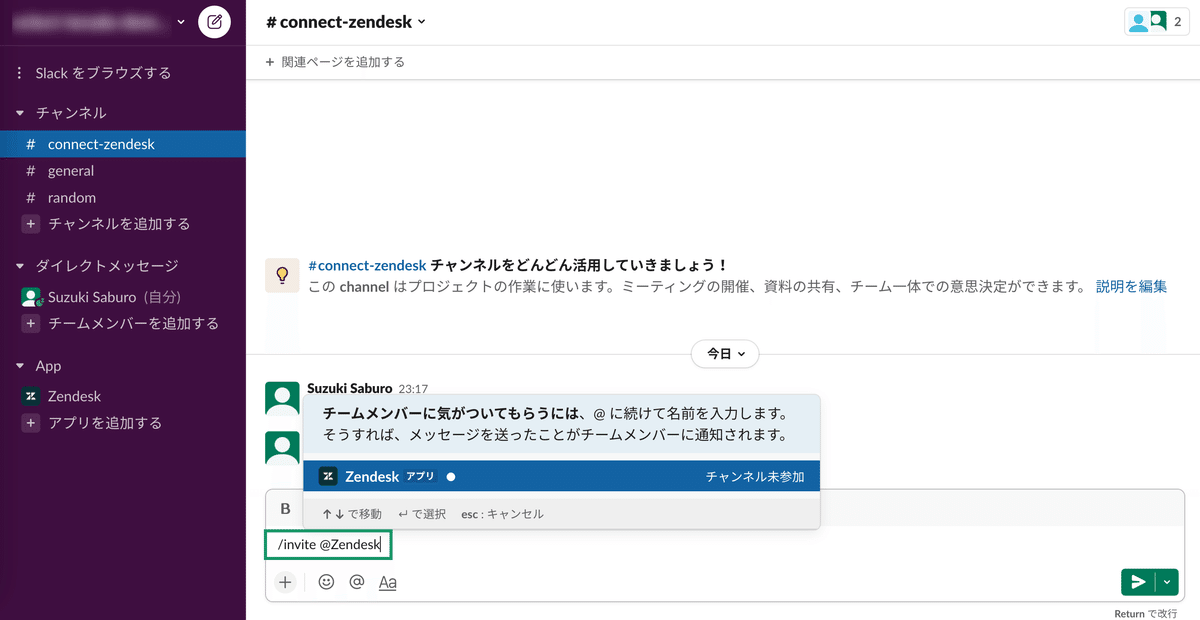Viewport: 1200px width, 620px height.
Task: Click the @ mention icon
Action: tap(356, 581)
